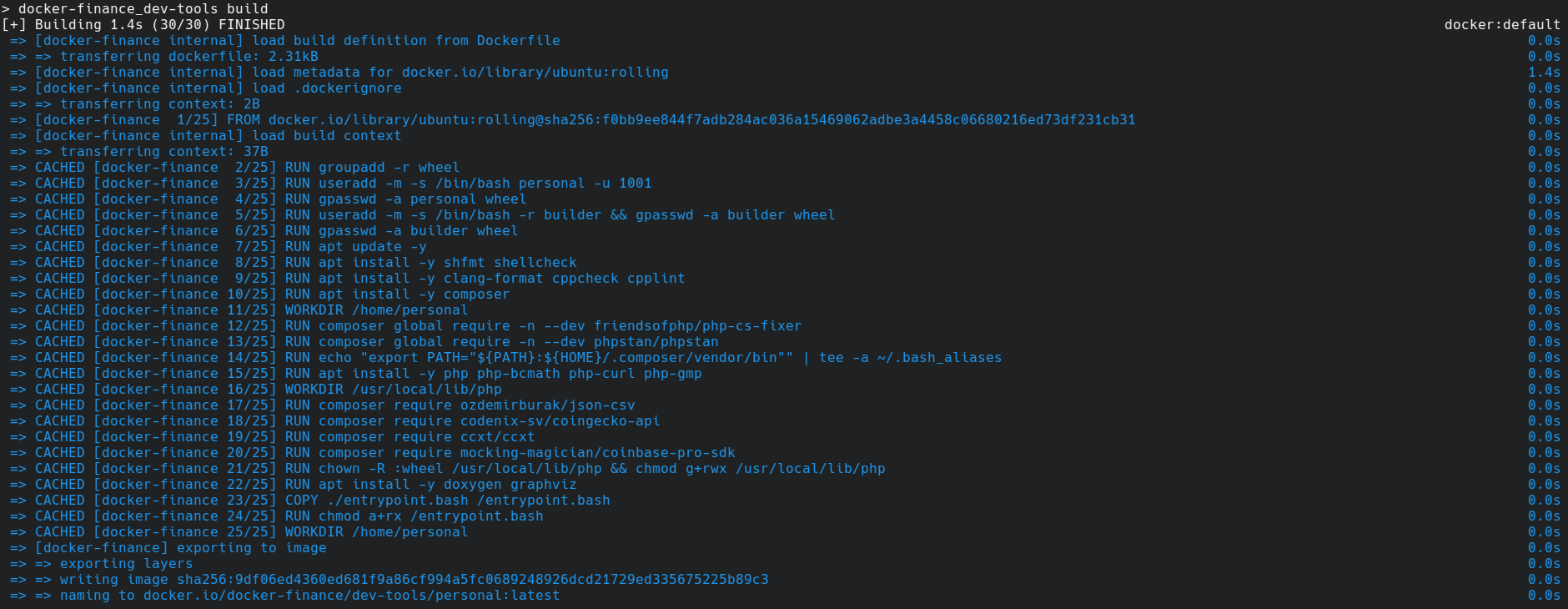Click the 'transferring dockerfile: 2.31kB' line

click(x=188, y=57)
